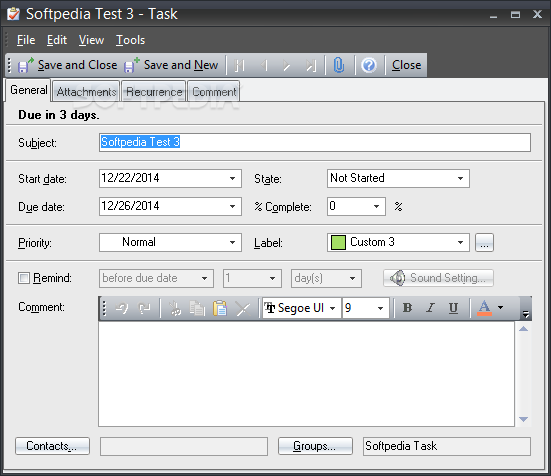Click the Delete X icon in comment toolbar
Screen dimensions: 551x476
(x=243, y=308)
